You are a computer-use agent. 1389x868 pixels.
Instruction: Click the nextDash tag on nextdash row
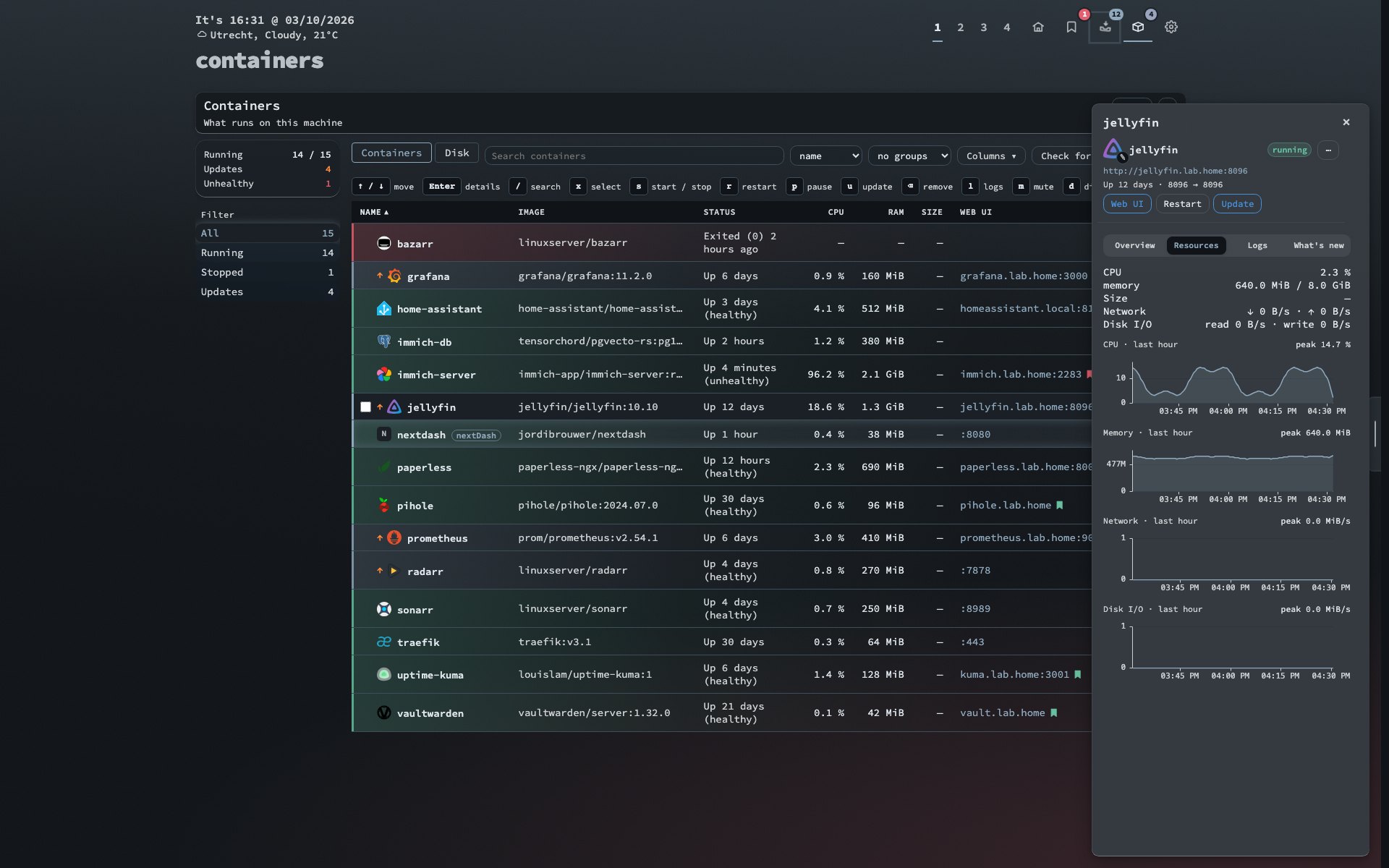[476, 435]
